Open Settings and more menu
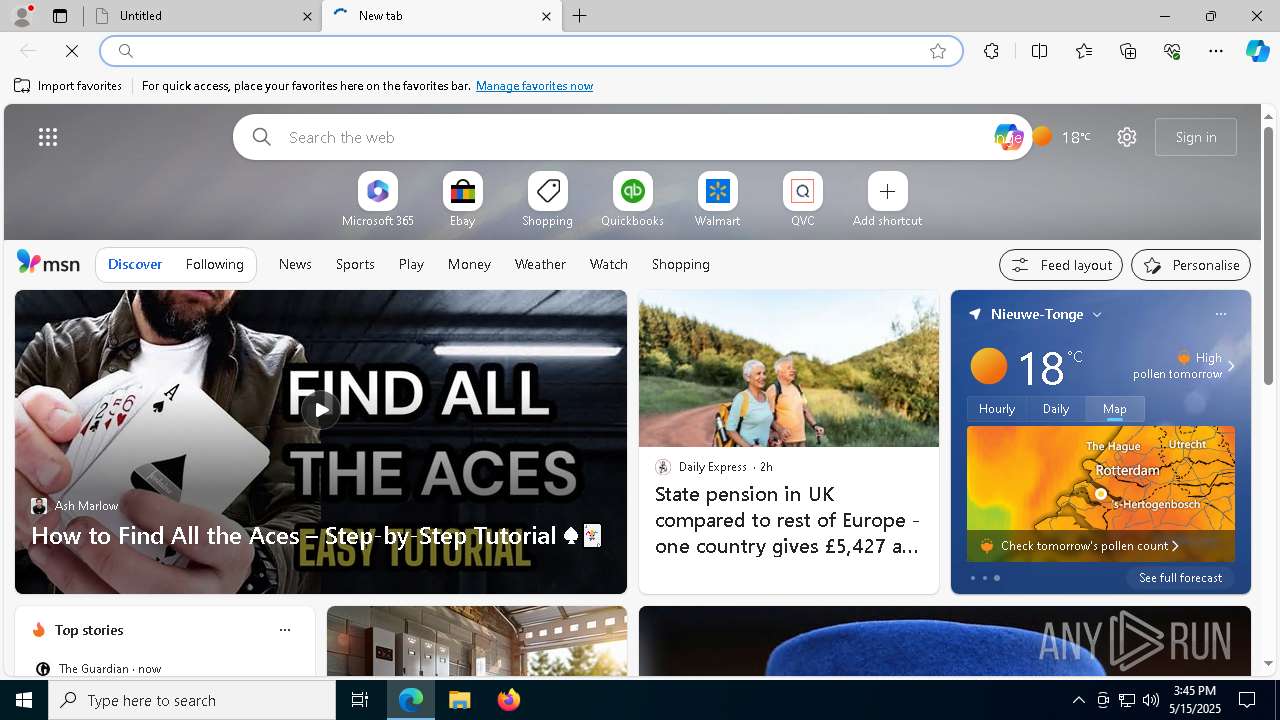 [x=1216, y=51]
